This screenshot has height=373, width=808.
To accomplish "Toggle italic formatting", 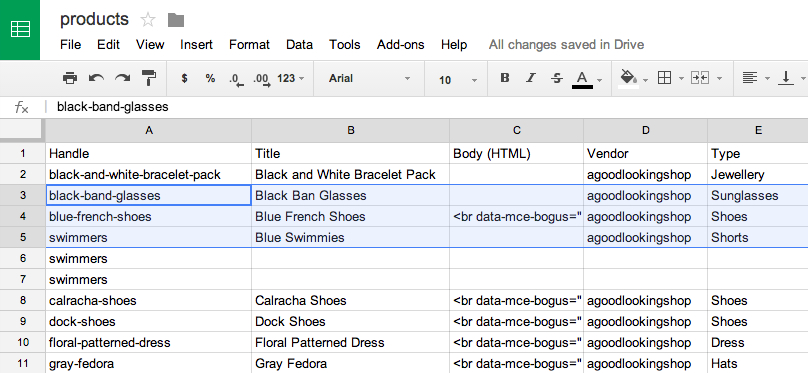I will click(x=531, y=78).
